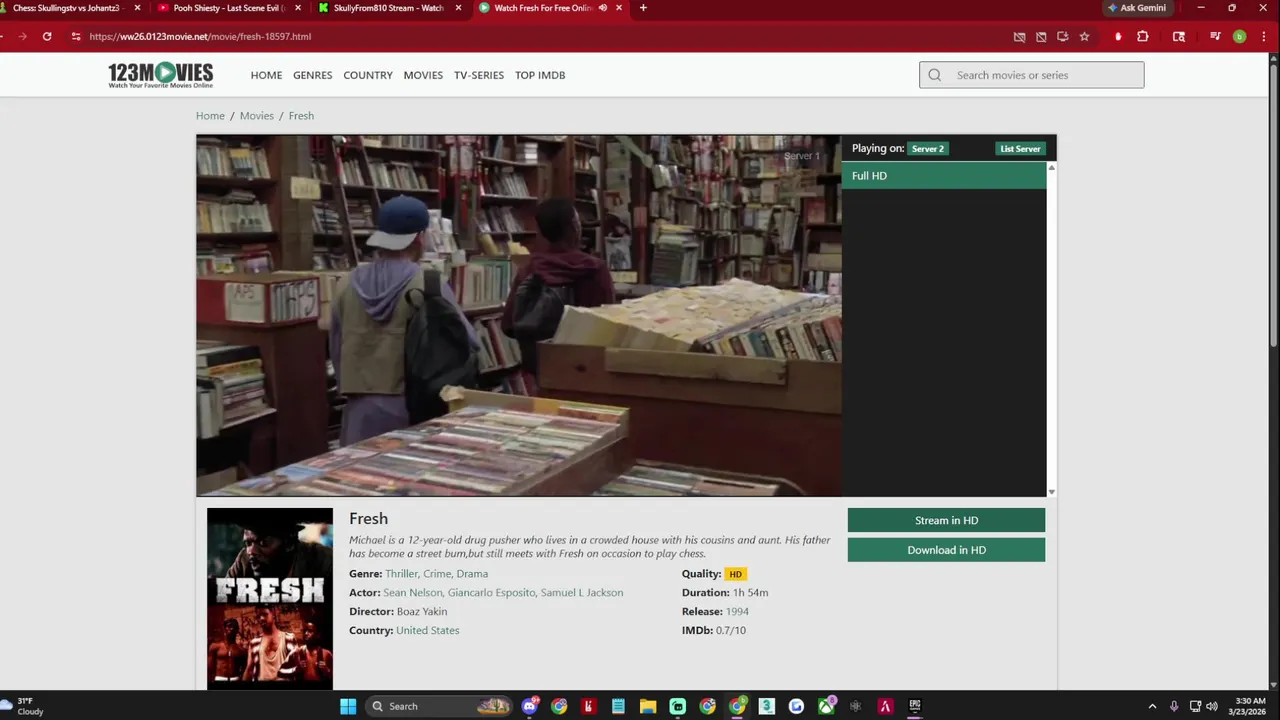Open the 1994 release year link
Screen dimensions: 1280x720
[x=737, y=612]
